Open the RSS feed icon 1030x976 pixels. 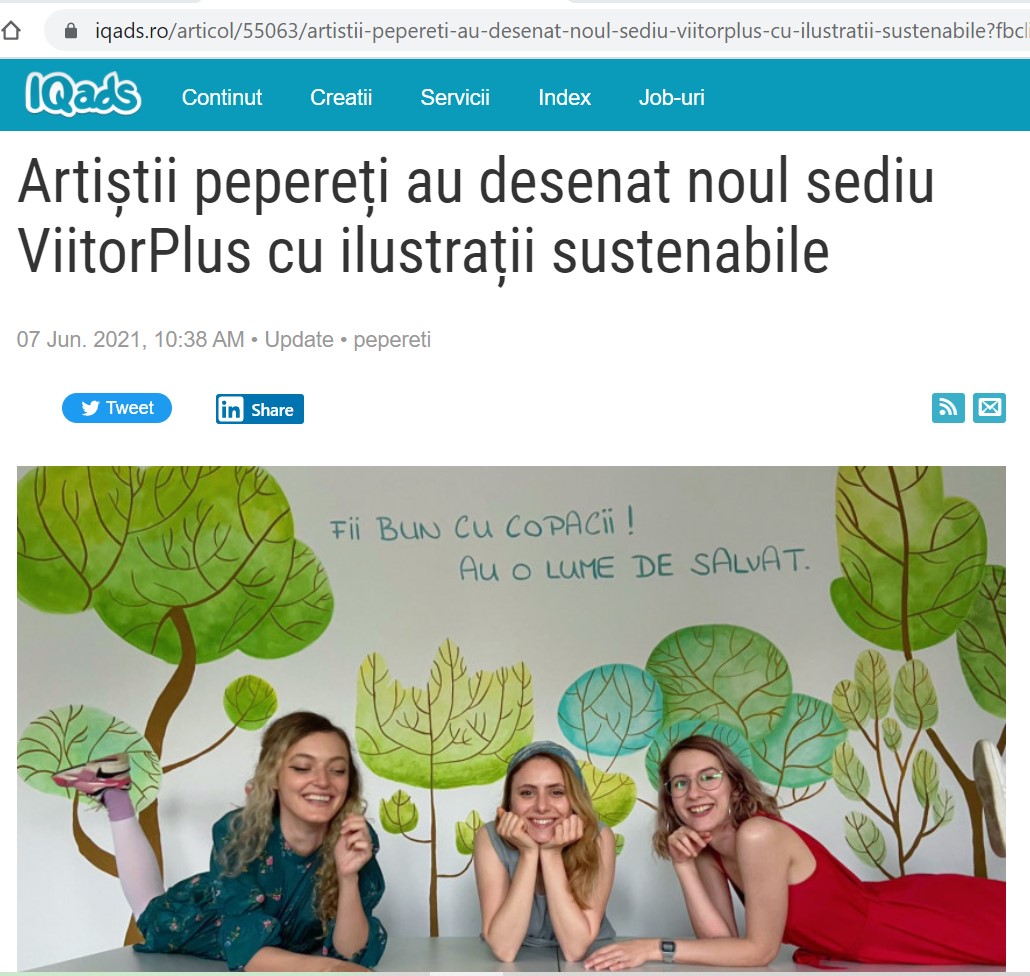tap(948, 408)
